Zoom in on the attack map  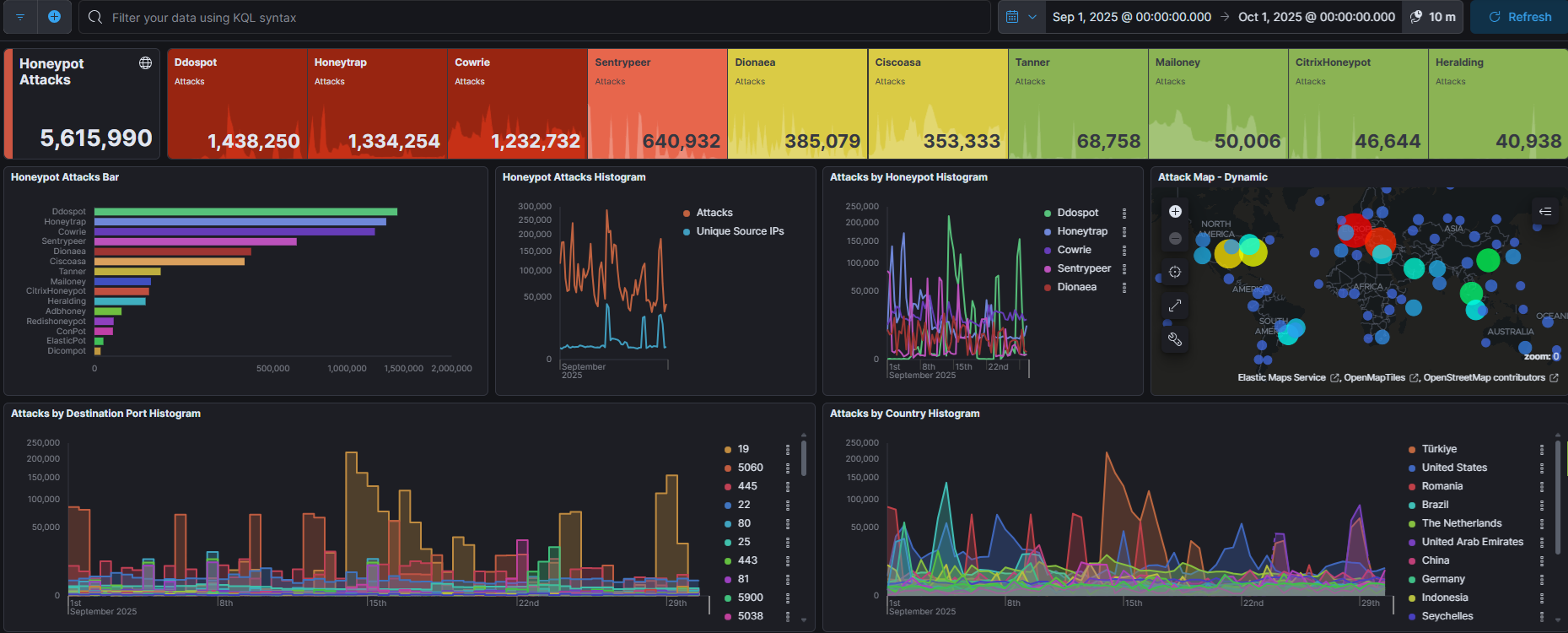[x=1175, y=212]
